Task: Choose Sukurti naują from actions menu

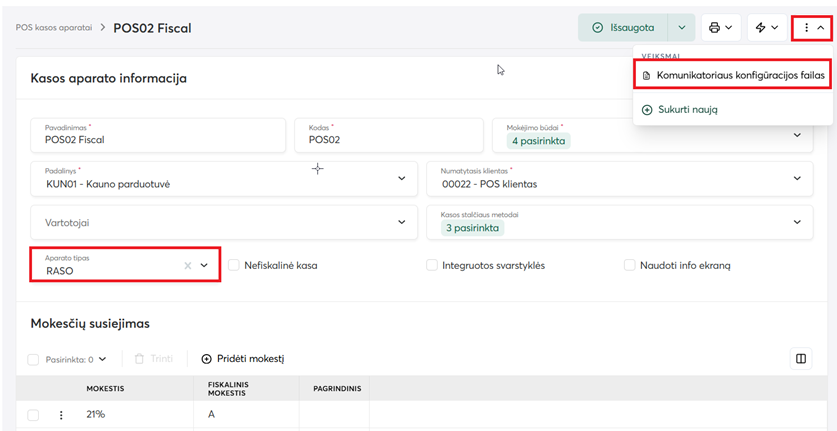Action: tap(687, 110)
